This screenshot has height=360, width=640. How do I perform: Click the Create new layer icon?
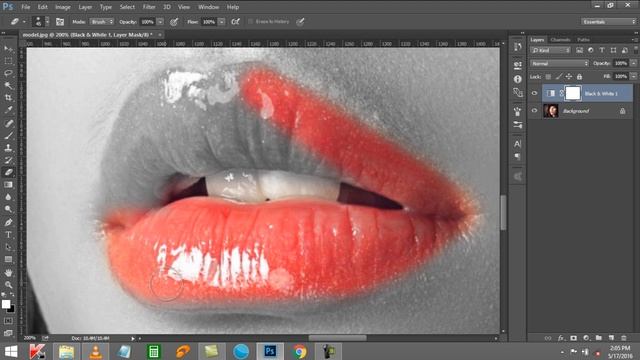[x=611, y=338]
